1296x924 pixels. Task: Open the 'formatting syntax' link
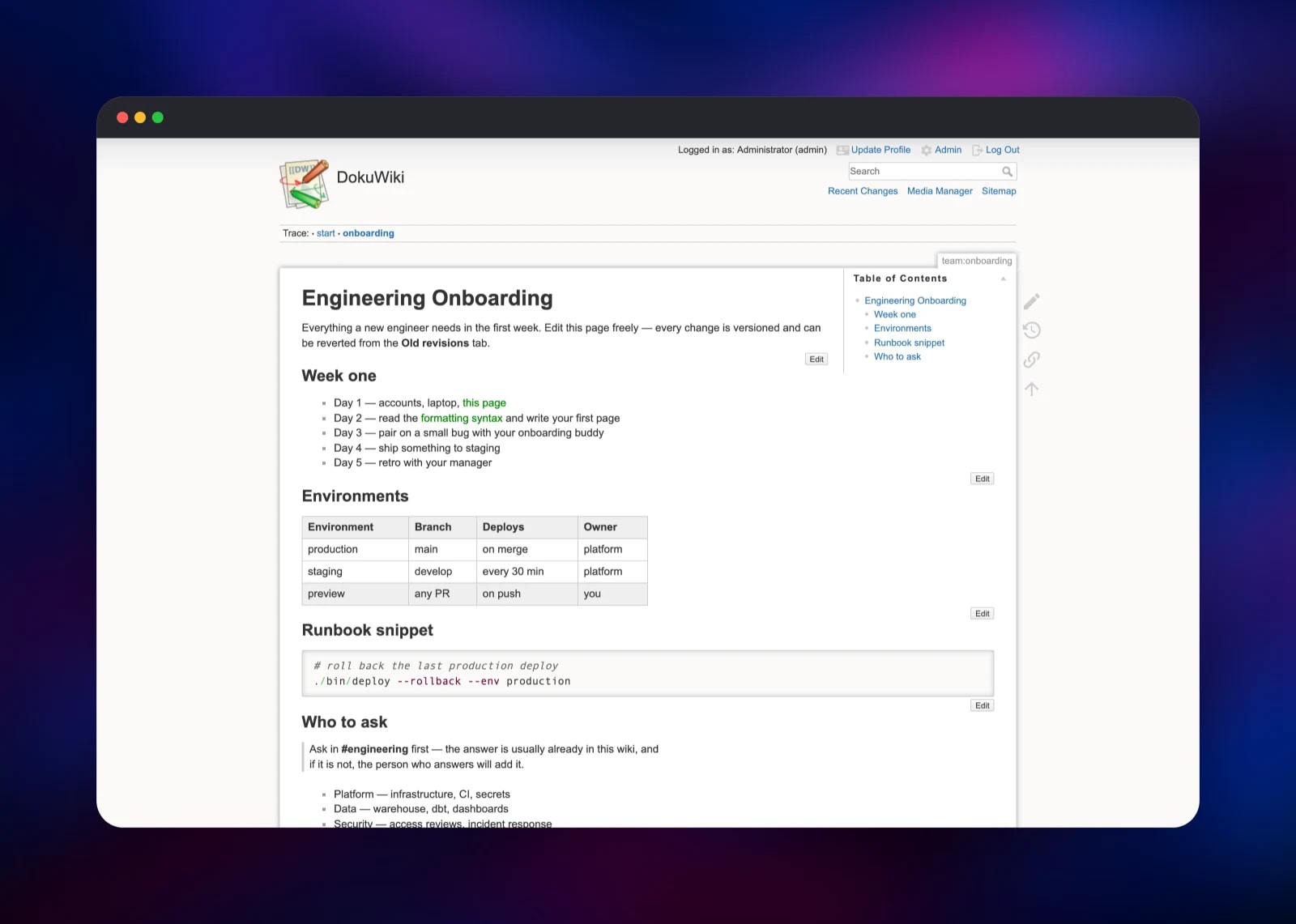(462, 418)
